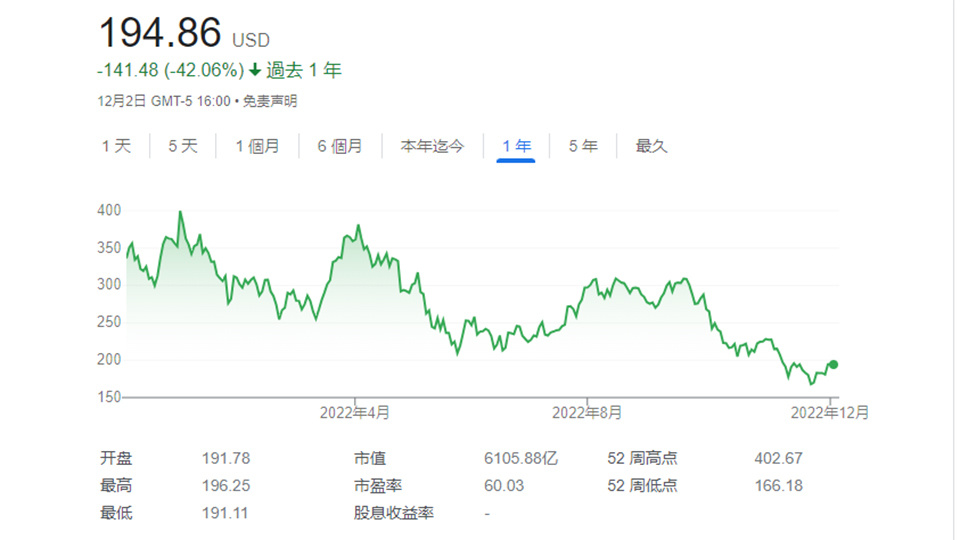This screenshot has width=960, height=540.
Task: Click the -141.48 (-42.06%) change text
Action: [x=171, y=70]
